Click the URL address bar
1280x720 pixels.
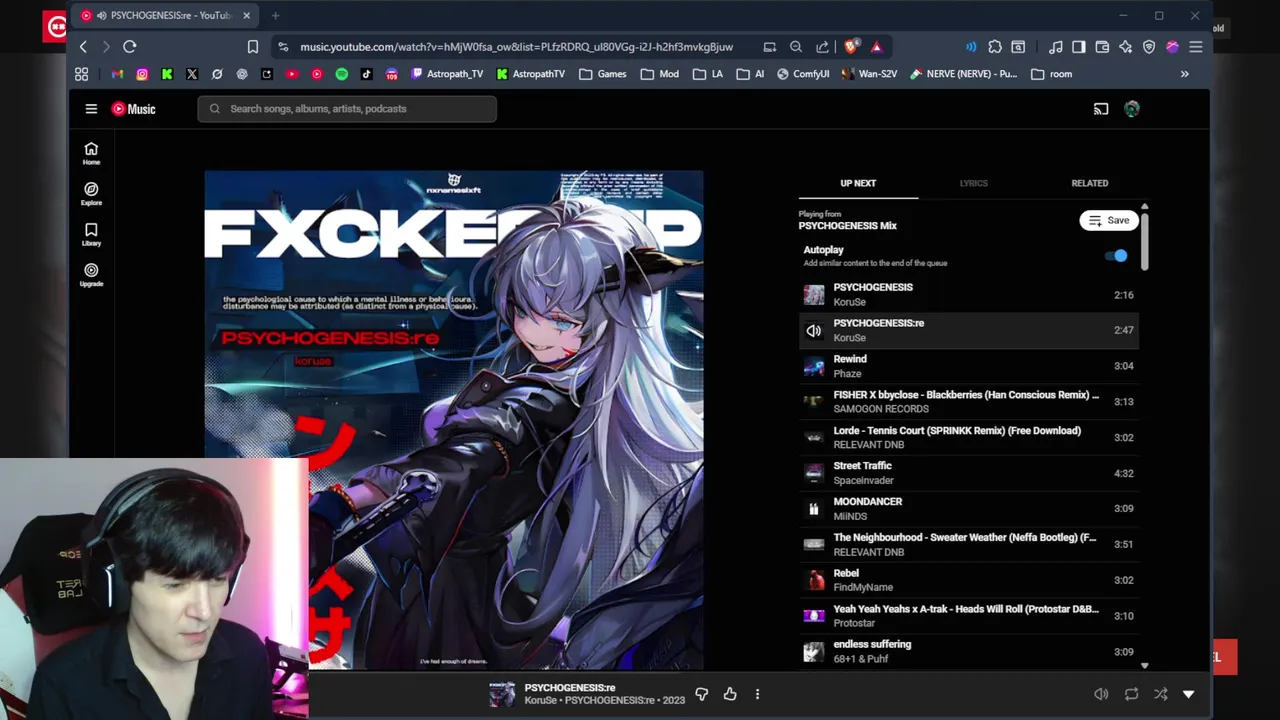click(516, 47)
